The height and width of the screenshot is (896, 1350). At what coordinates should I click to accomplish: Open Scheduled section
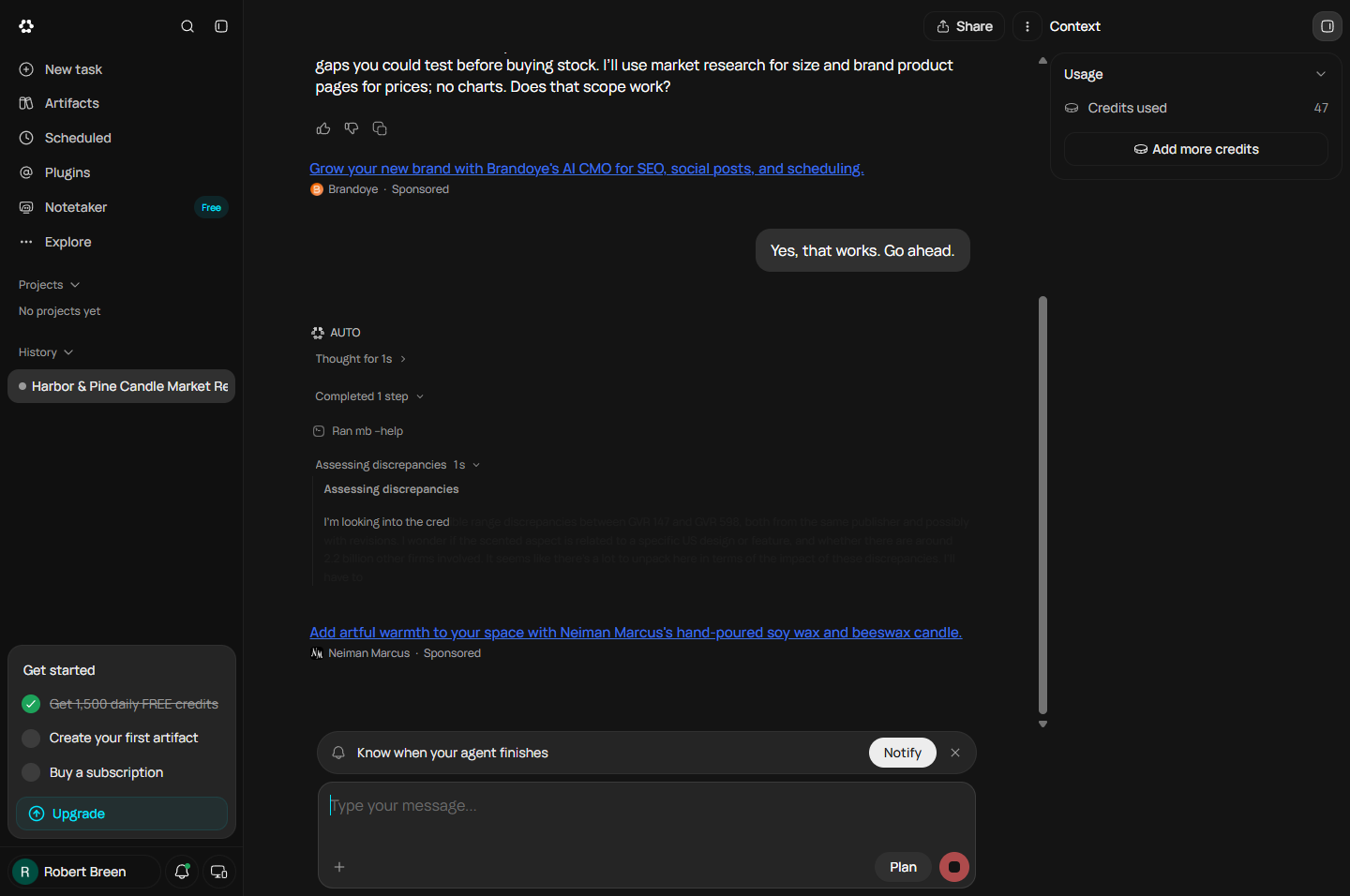122,138
